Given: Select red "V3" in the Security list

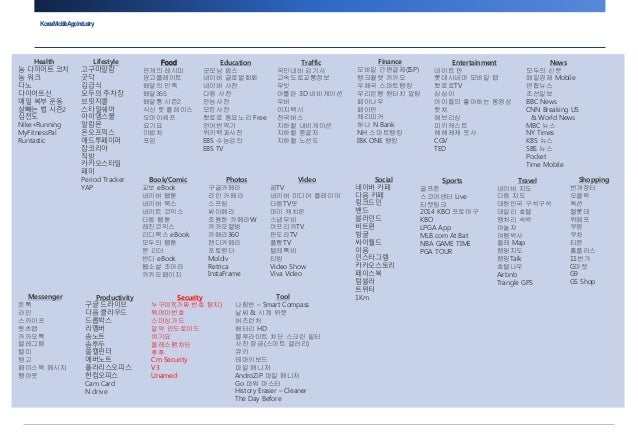Looking at the screenshot, I should tap(155, 368).
